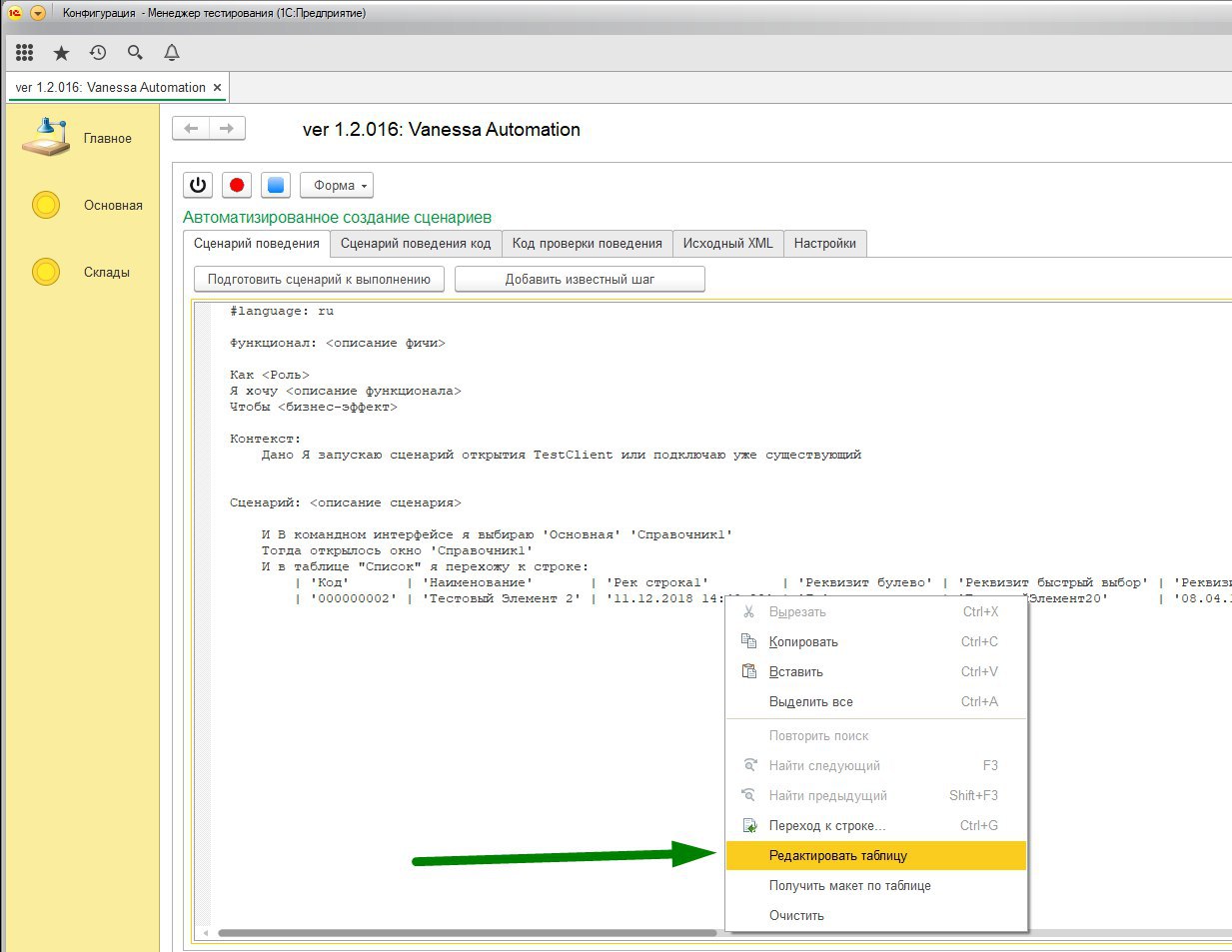Select the Сценарий поведения tab

click(257, 243)
